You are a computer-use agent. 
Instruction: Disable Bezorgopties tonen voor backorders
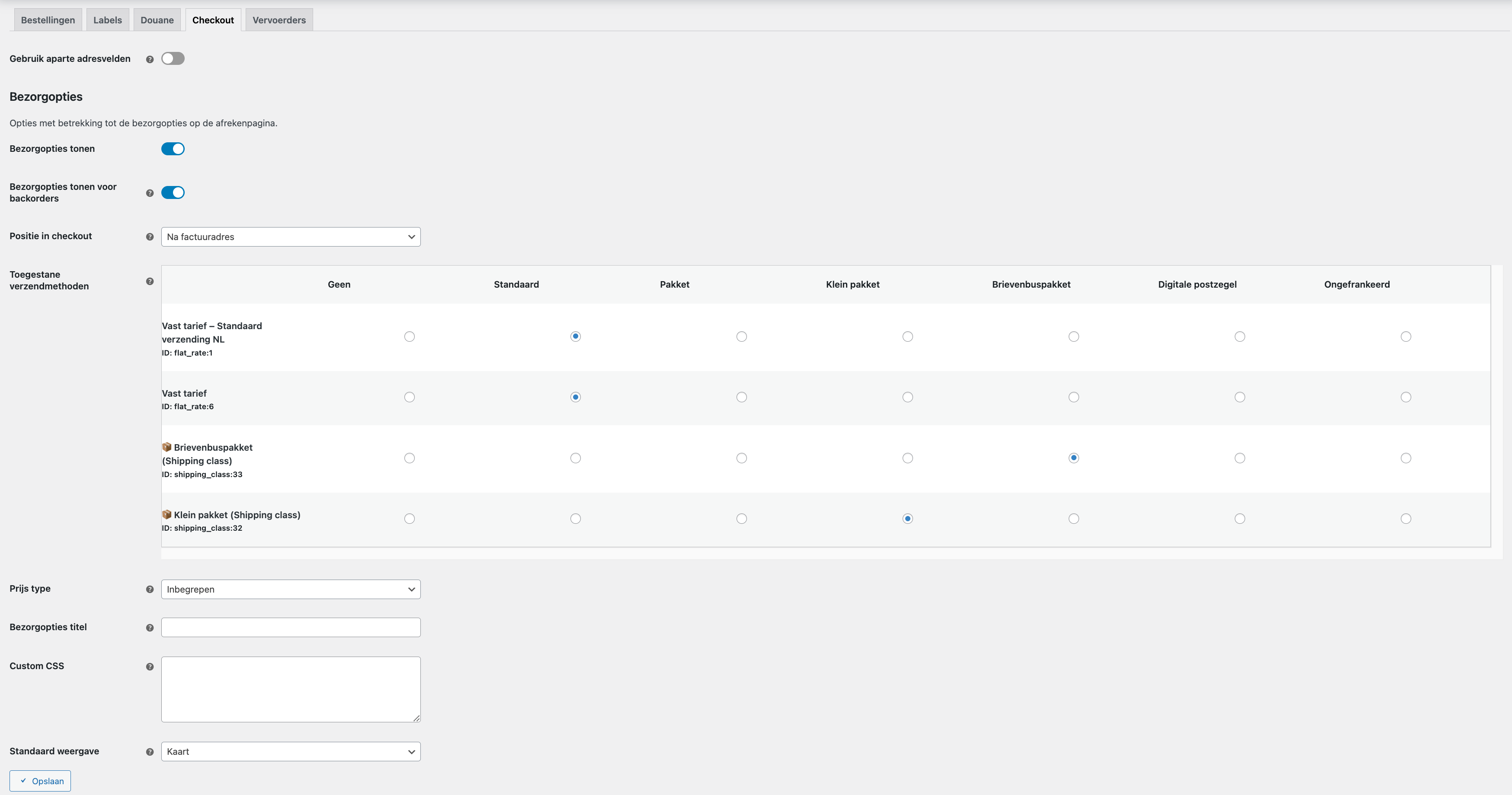[x=173, y=192]
